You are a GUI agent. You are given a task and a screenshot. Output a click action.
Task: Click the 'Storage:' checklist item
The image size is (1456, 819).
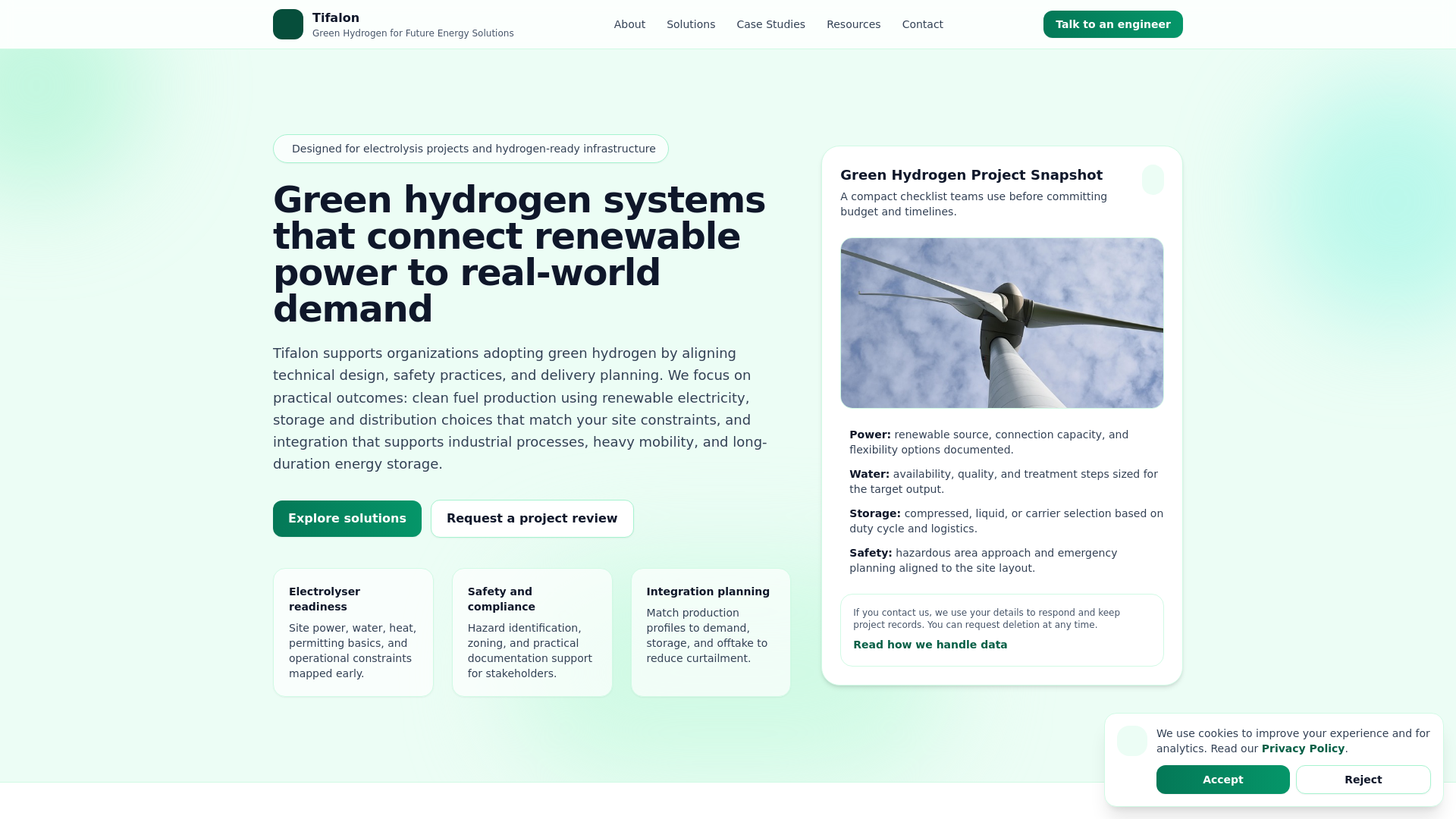pos(1006,521)
